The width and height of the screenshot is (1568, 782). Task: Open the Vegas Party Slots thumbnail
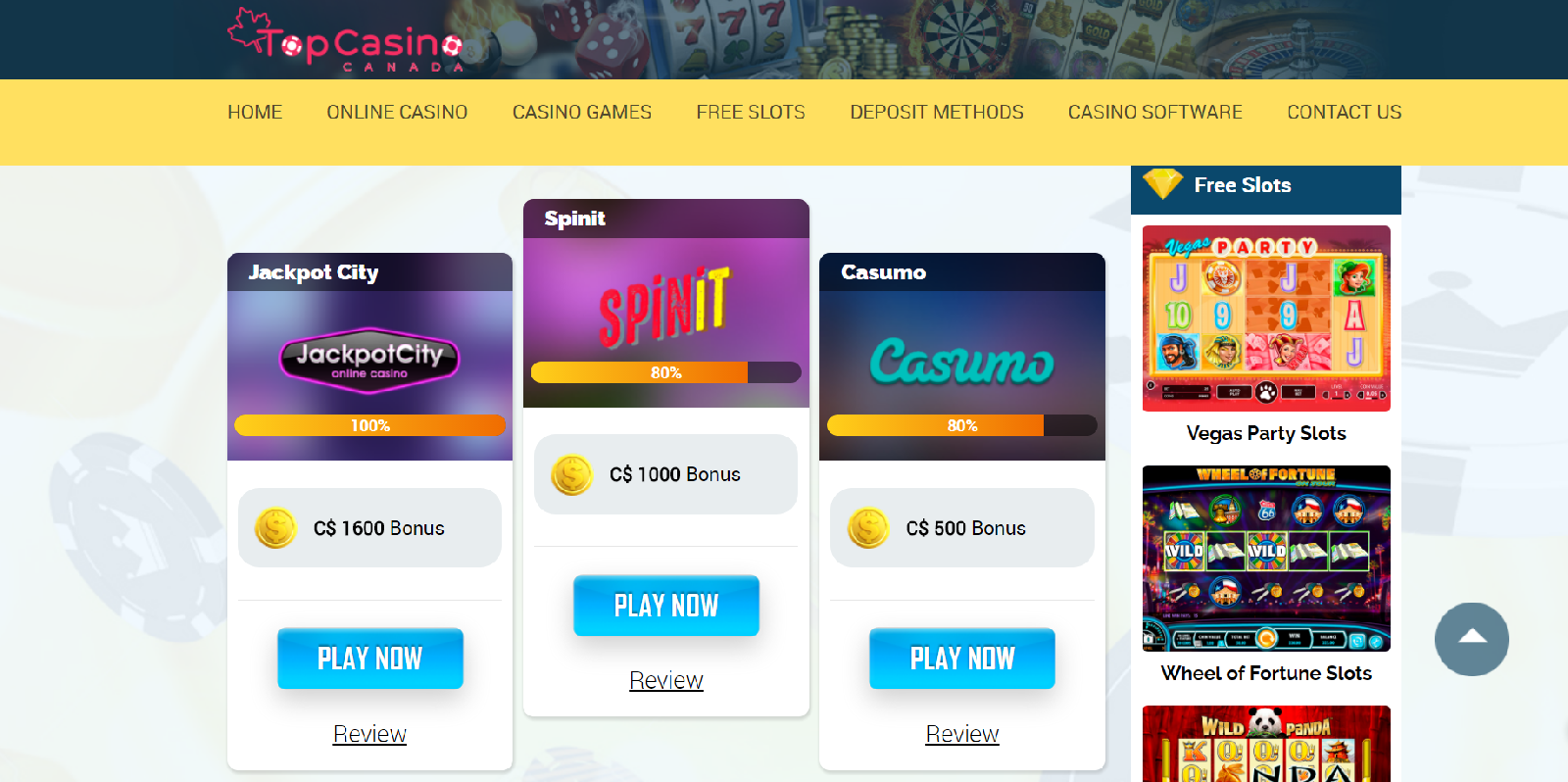point(1266,318)
